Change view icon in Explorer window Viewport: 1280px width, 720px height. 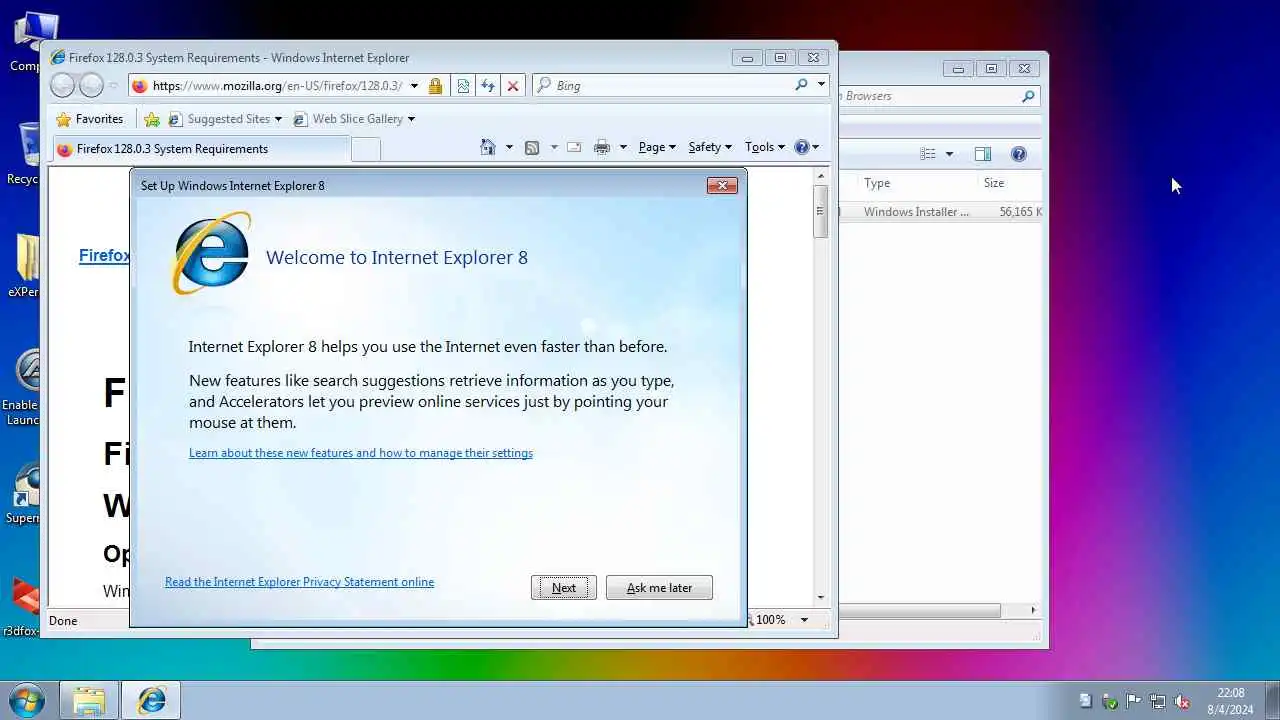[928, 154]
